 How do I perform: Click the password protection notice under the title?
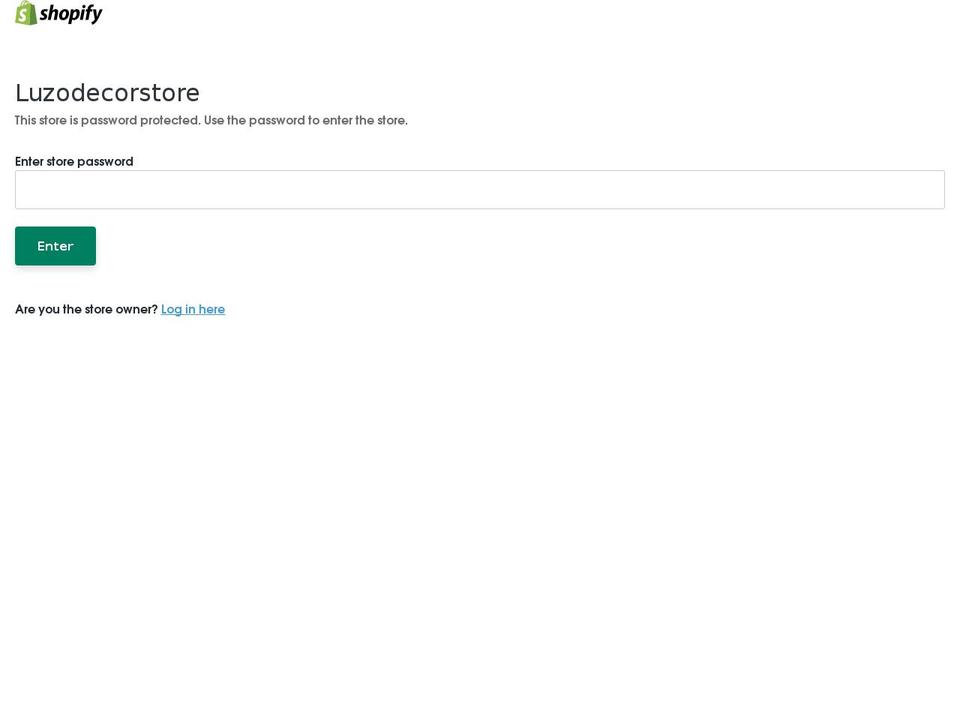pos(211,120)
